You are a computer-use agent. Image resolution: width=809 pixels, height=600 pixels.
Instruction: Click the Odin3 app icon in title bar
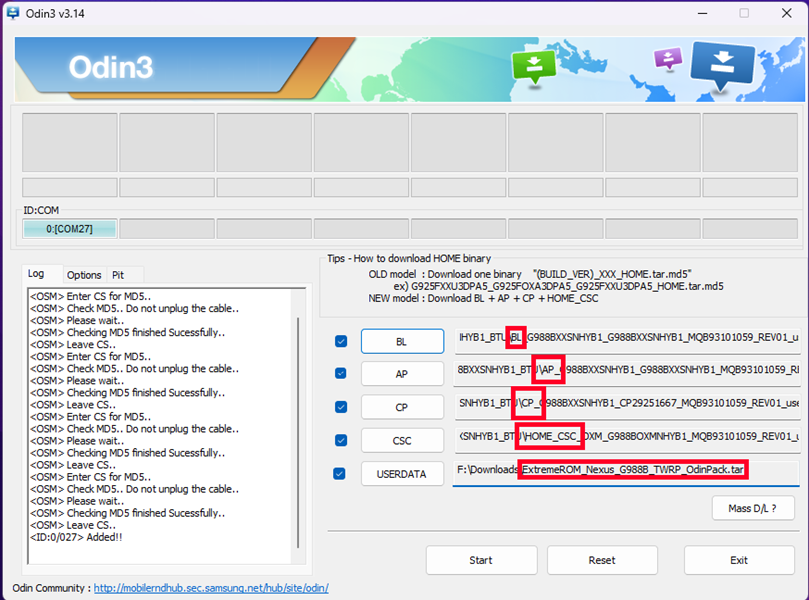13,13
